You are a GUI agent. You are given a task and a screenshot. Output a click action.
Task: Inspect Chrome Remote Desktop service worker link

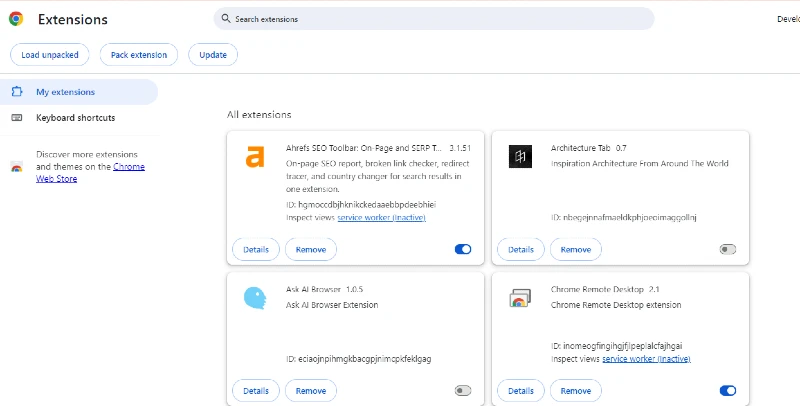coord(646,359)
